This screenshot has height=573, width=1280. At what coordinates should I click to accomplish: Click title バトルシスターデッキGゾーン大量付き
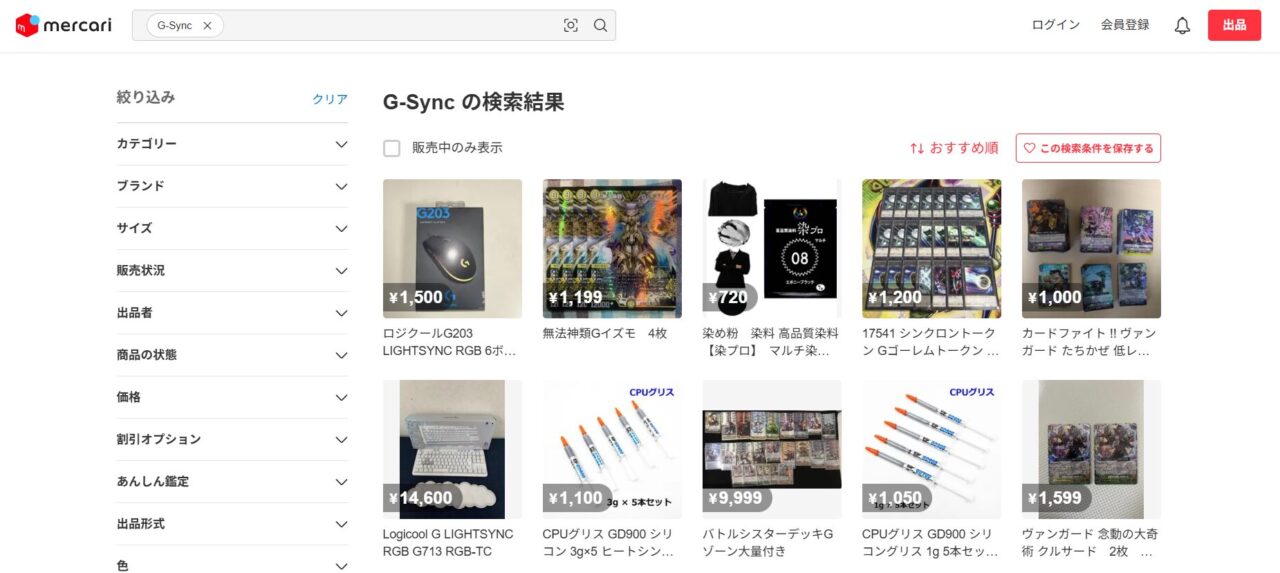click(x=768, y=543)
